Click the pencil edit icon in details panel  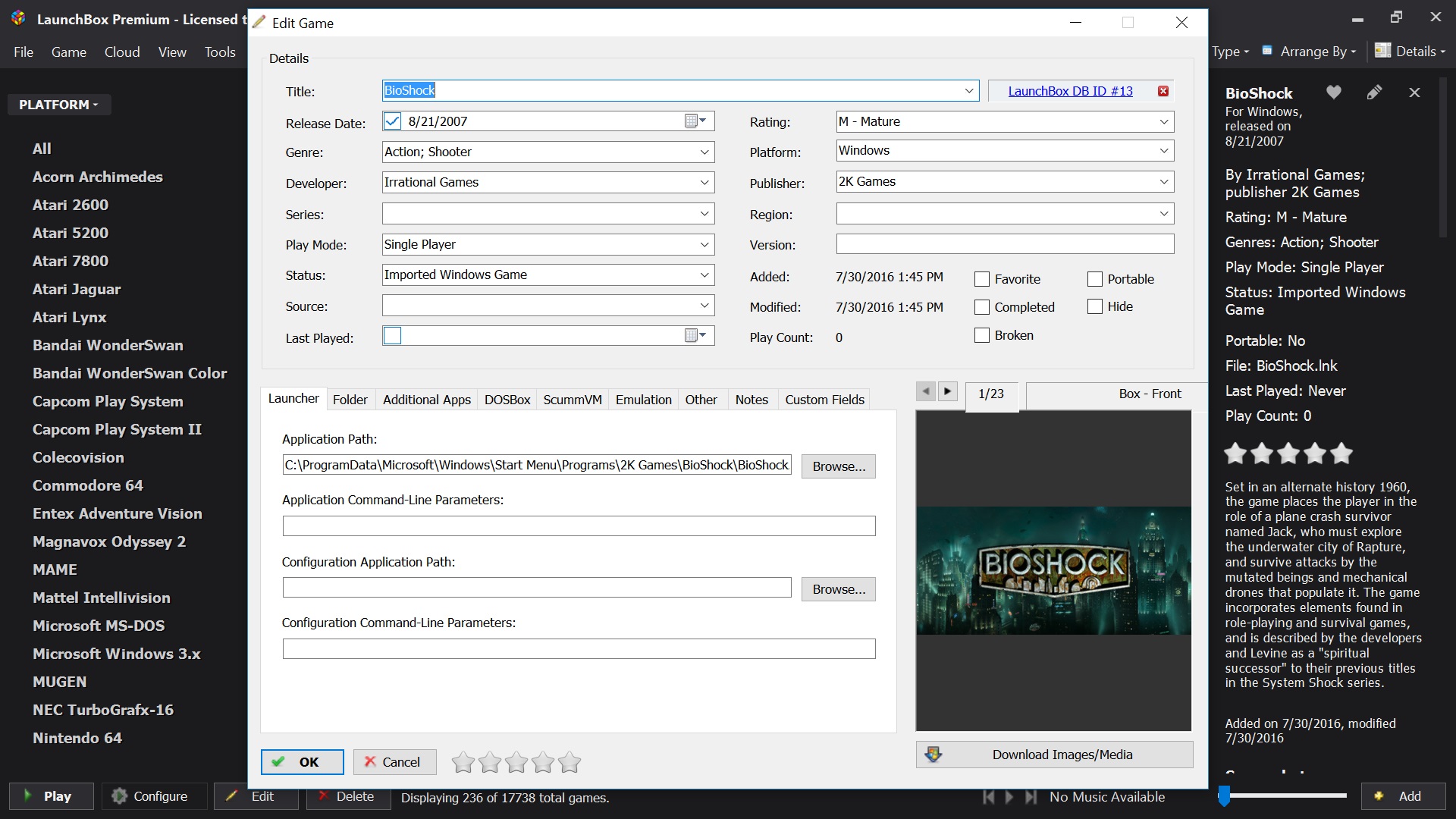click(1374, 93)
